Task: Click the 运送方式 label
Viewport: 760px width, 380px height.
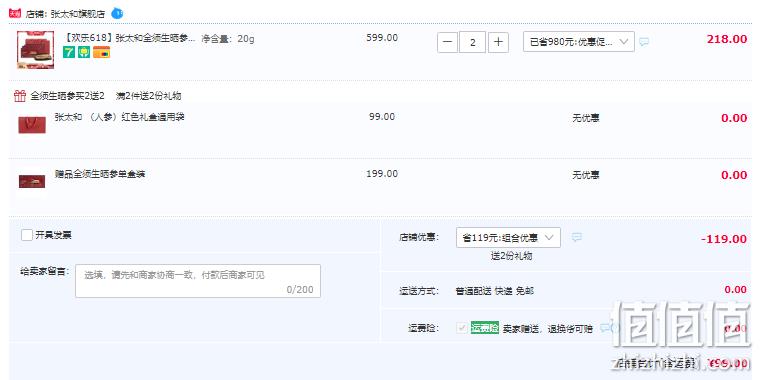Action: click(419, 291)
